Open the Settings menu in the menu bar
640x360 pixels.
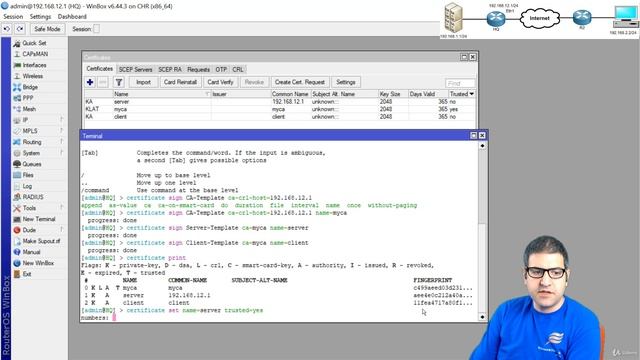click(x=40, y=17)
